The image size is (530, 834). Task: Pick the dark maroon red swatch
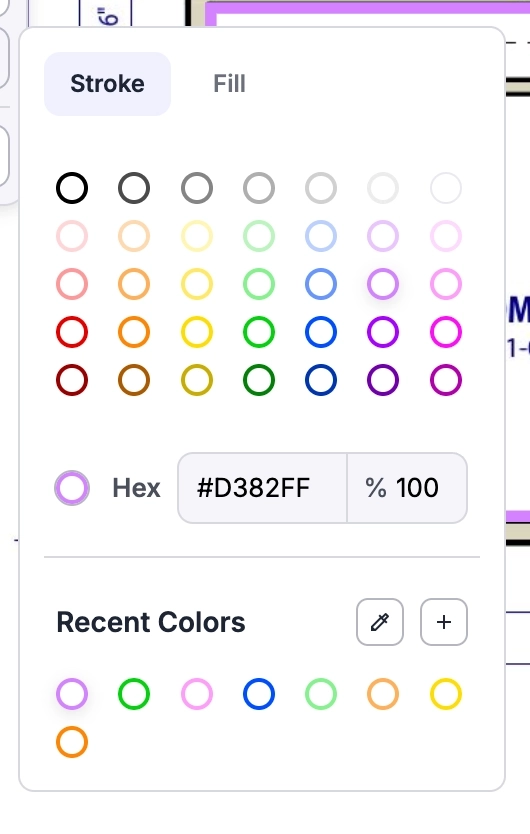72,380
